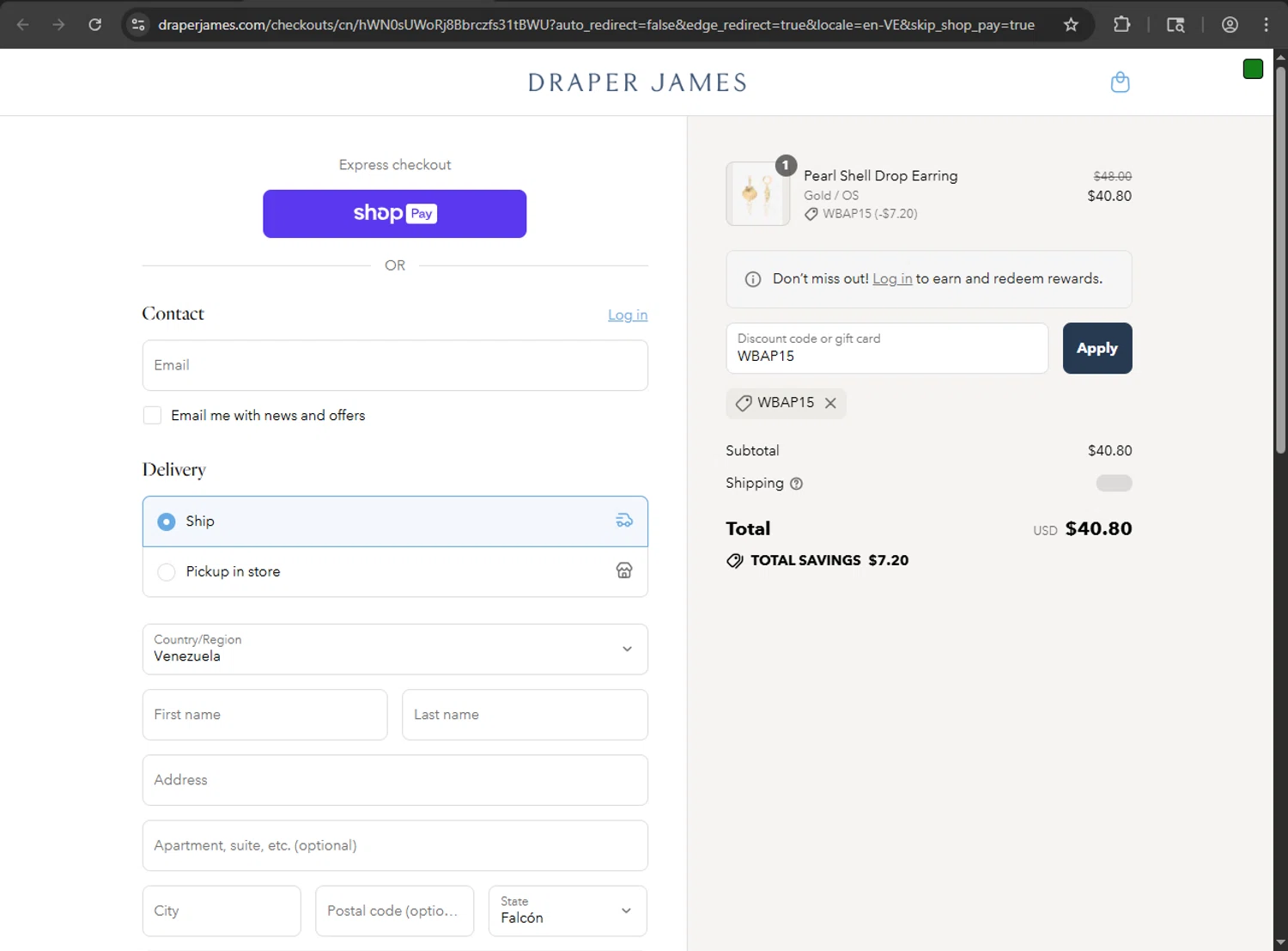The image size is (1288, 951).
Task: Click the Last name field
Action: coord(525,715)
